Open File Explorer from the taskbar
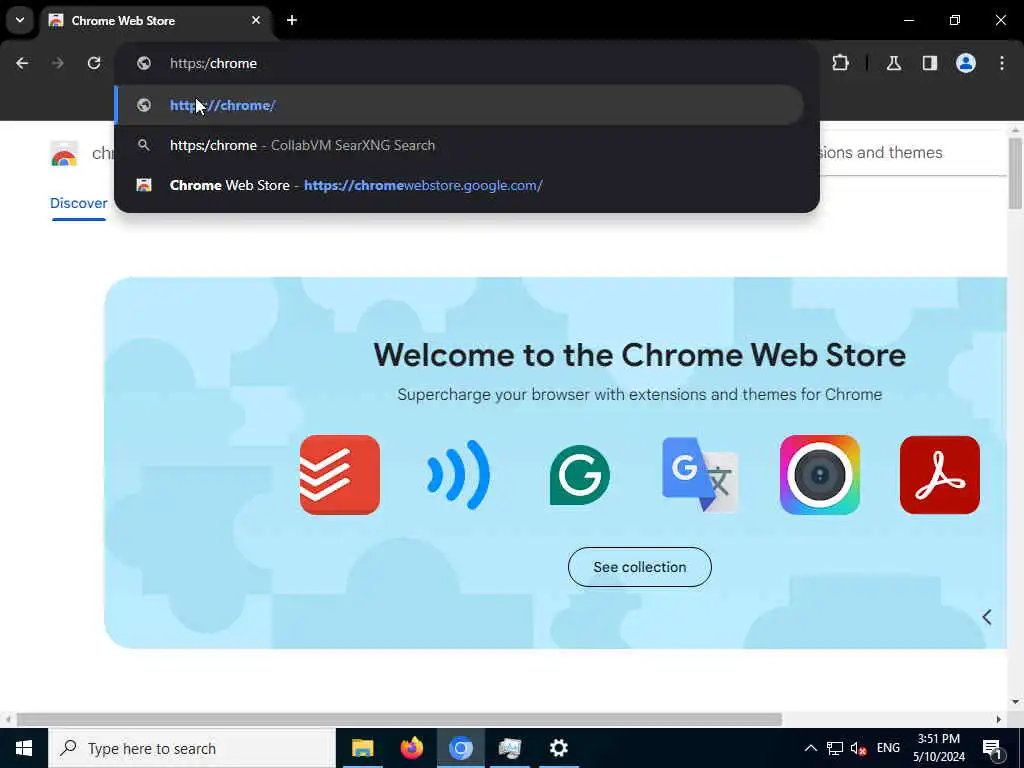Viewport: 1024px width, 768px height. click(x=362, y=748)
